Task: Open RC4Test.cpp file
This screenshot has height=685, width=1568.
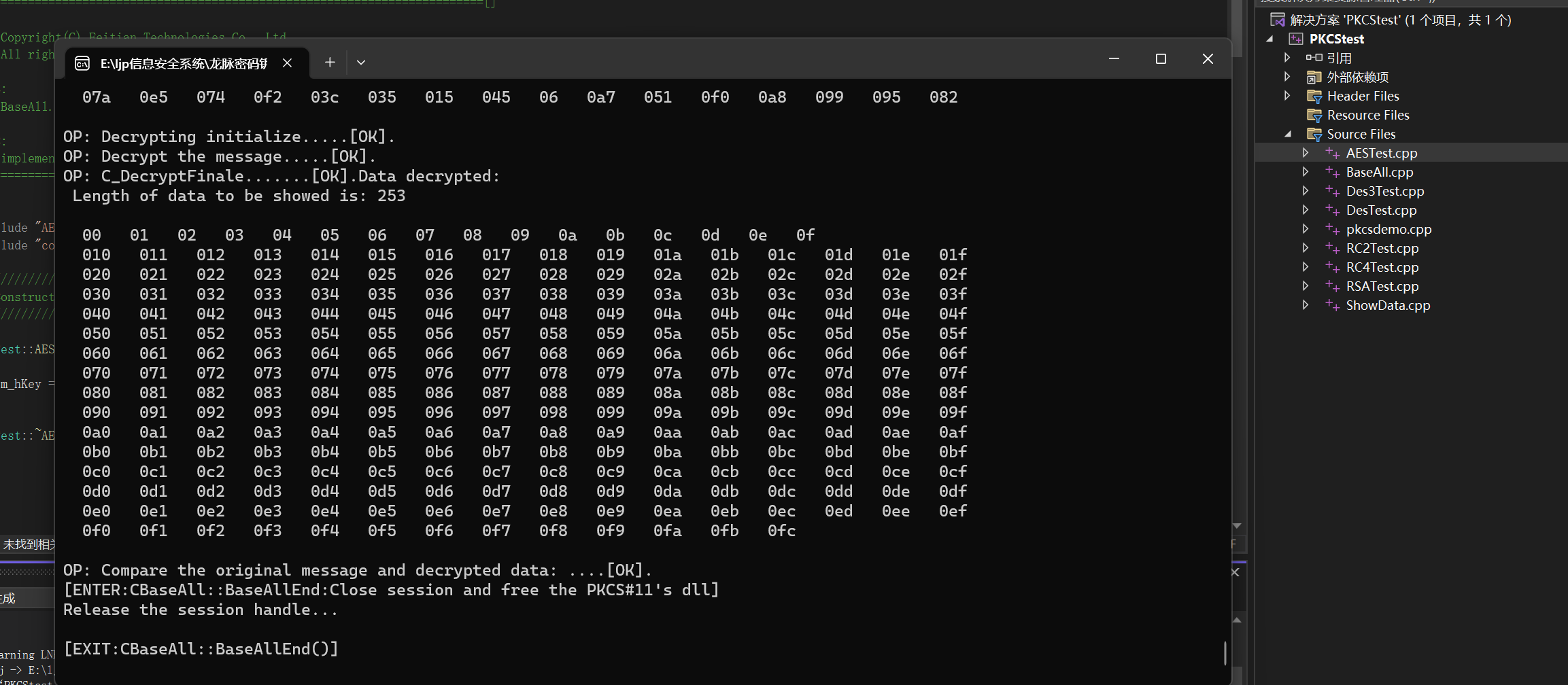Action: [1382, 267]
